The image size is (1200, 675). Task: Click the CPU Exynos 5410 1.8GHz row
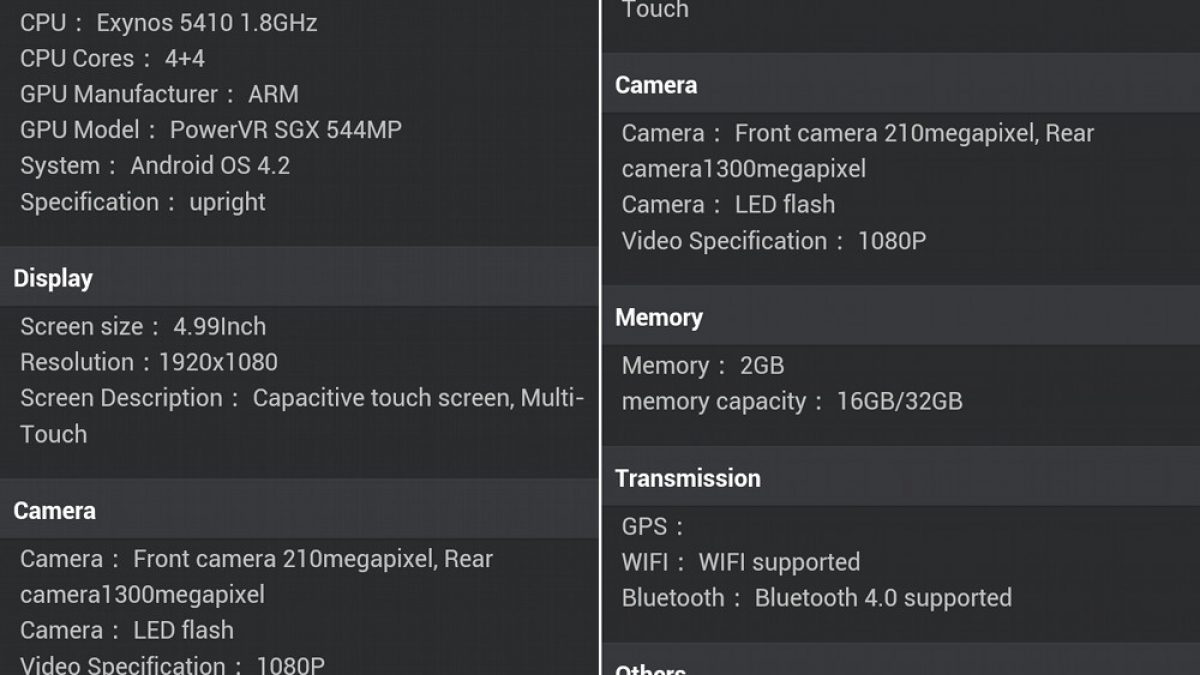pyautogui.click(x=169, y=23)
